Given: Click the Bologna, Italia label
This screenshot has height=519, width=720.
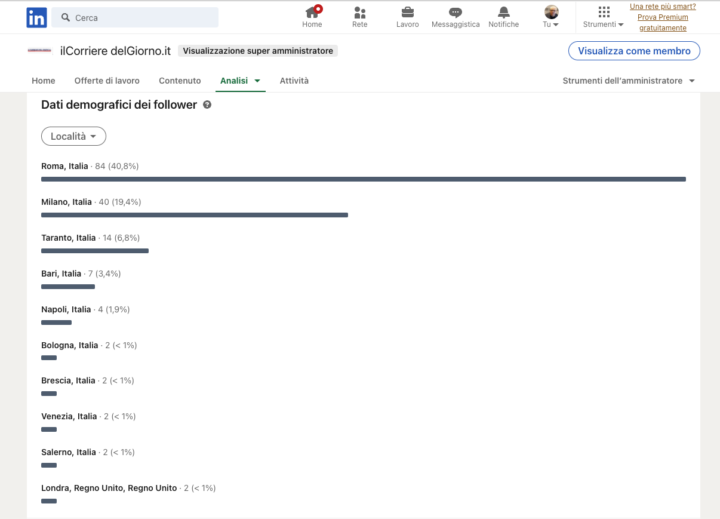Looking at the screenshot, I should point(69,345).
